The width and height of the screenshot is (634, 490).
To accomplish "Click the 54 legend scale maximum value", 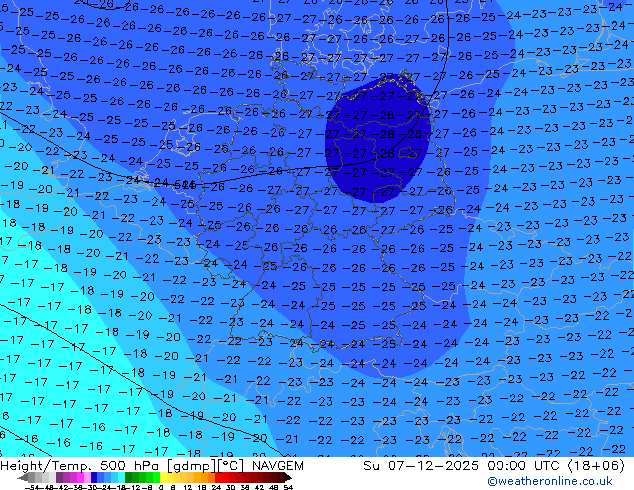I will (x=288, y=487).
